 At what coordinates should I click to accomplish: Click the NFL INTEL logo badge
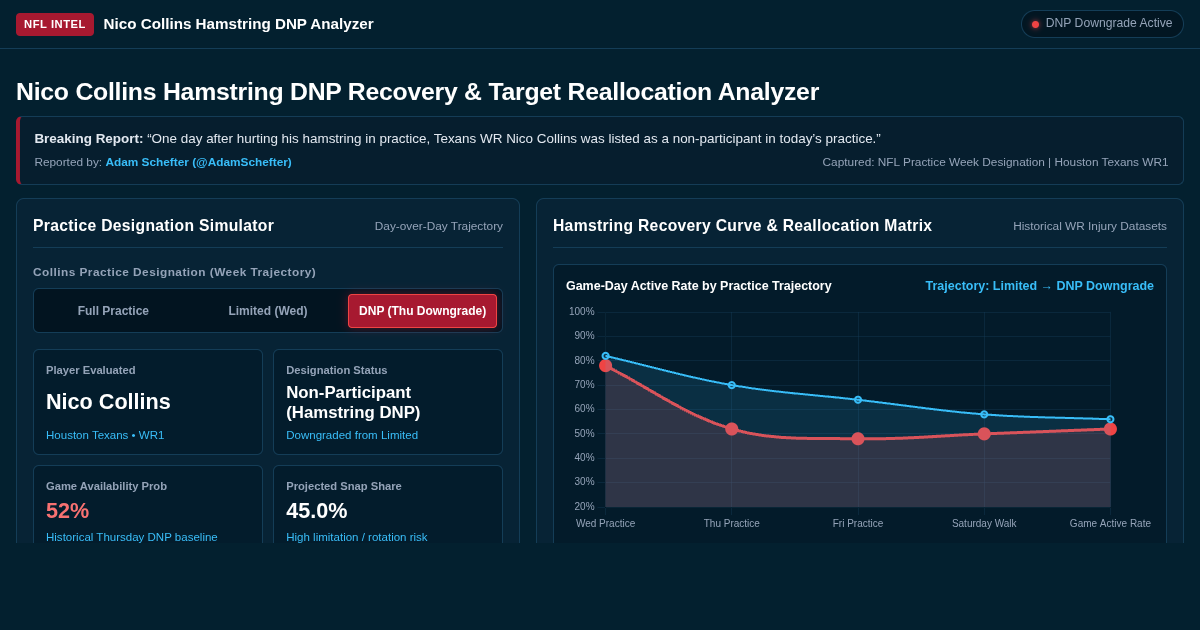point(55,24)
